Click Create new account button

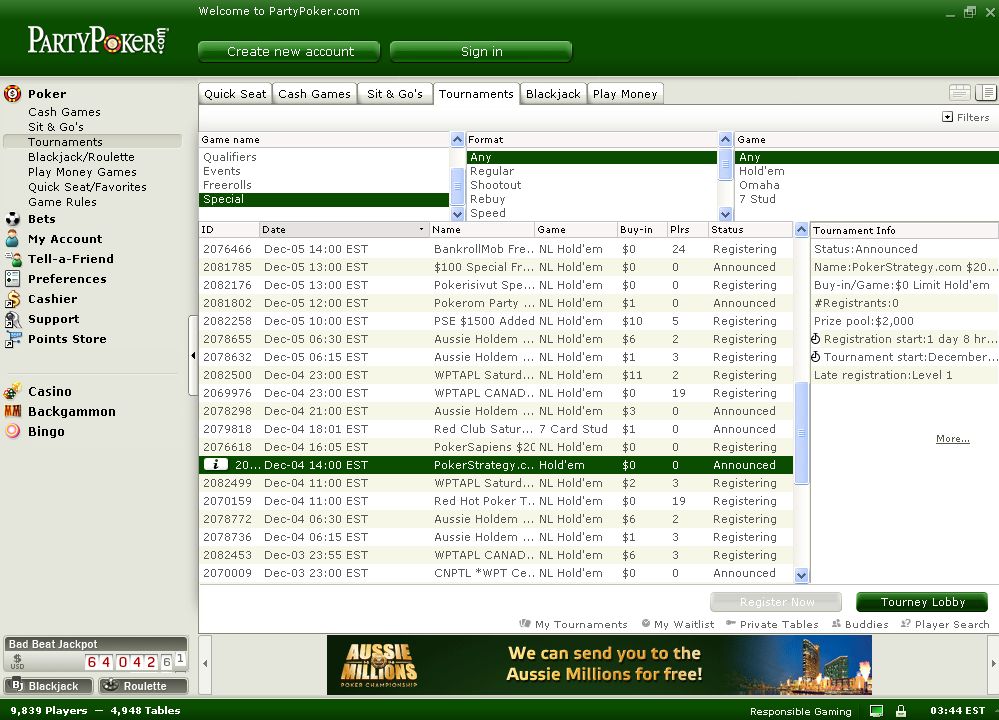(x=290, y=52)
